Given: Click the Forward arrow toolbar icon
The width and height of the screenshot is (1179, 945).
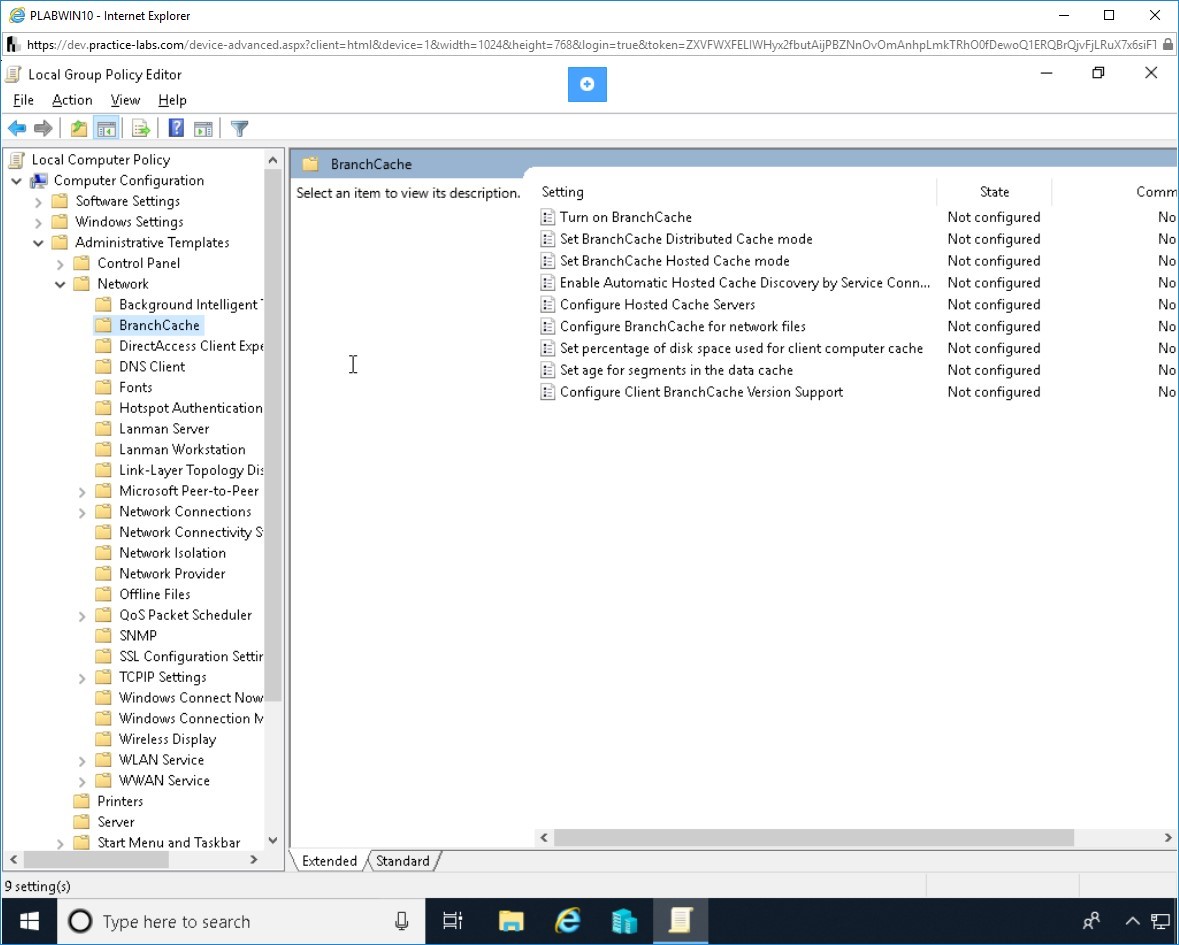Looking at the screenshot, I should (44, 129).
